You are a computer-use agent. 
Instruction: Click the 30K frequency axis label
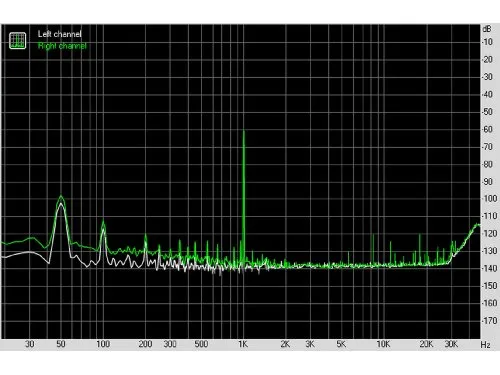451,344
